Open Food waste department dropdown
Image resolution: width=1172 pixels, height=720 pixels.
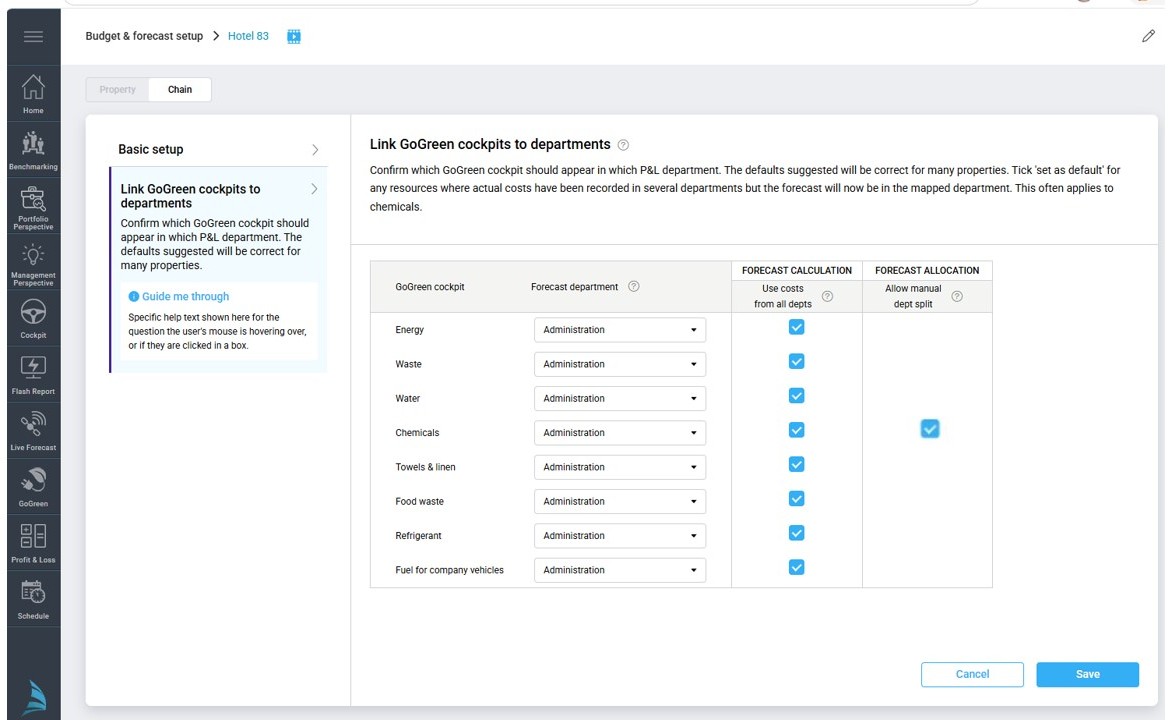click(620, 502)
